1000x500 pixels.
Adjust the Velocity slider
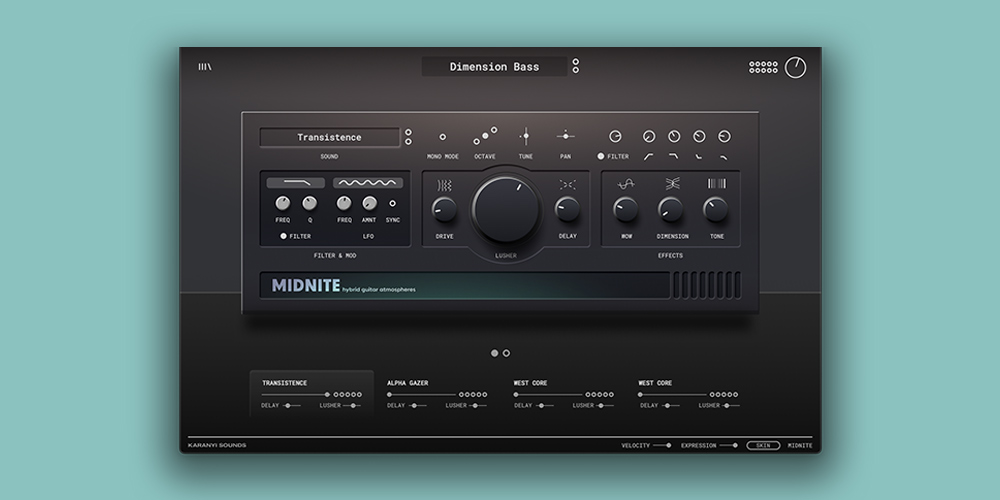[x=661, y=445]
